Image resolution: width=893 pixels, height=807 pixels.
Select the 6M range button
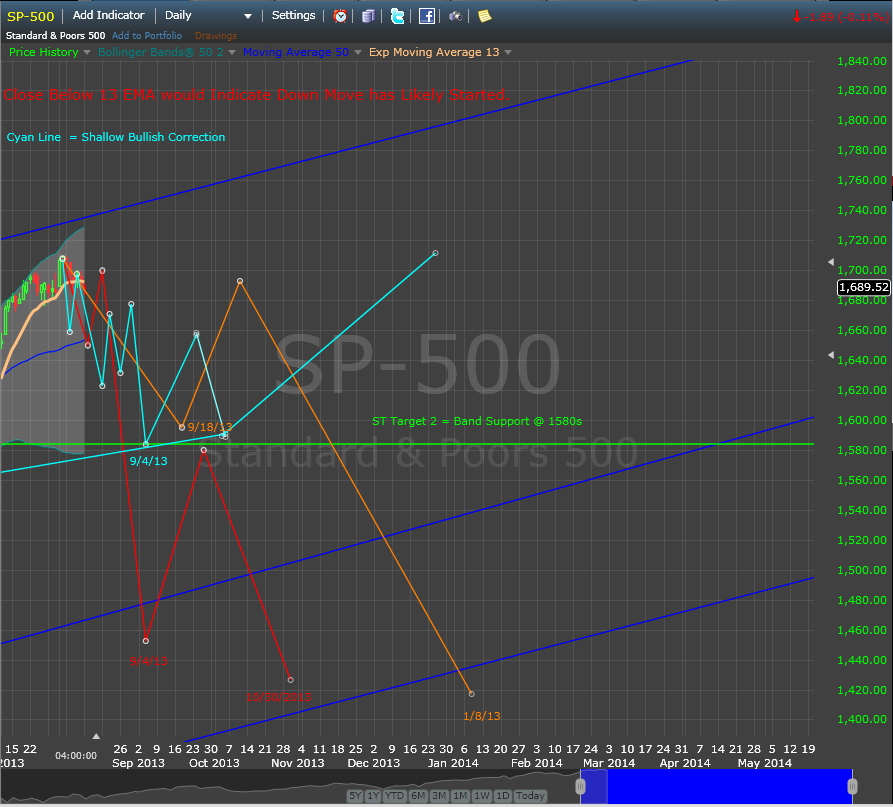tap(418, 796)
